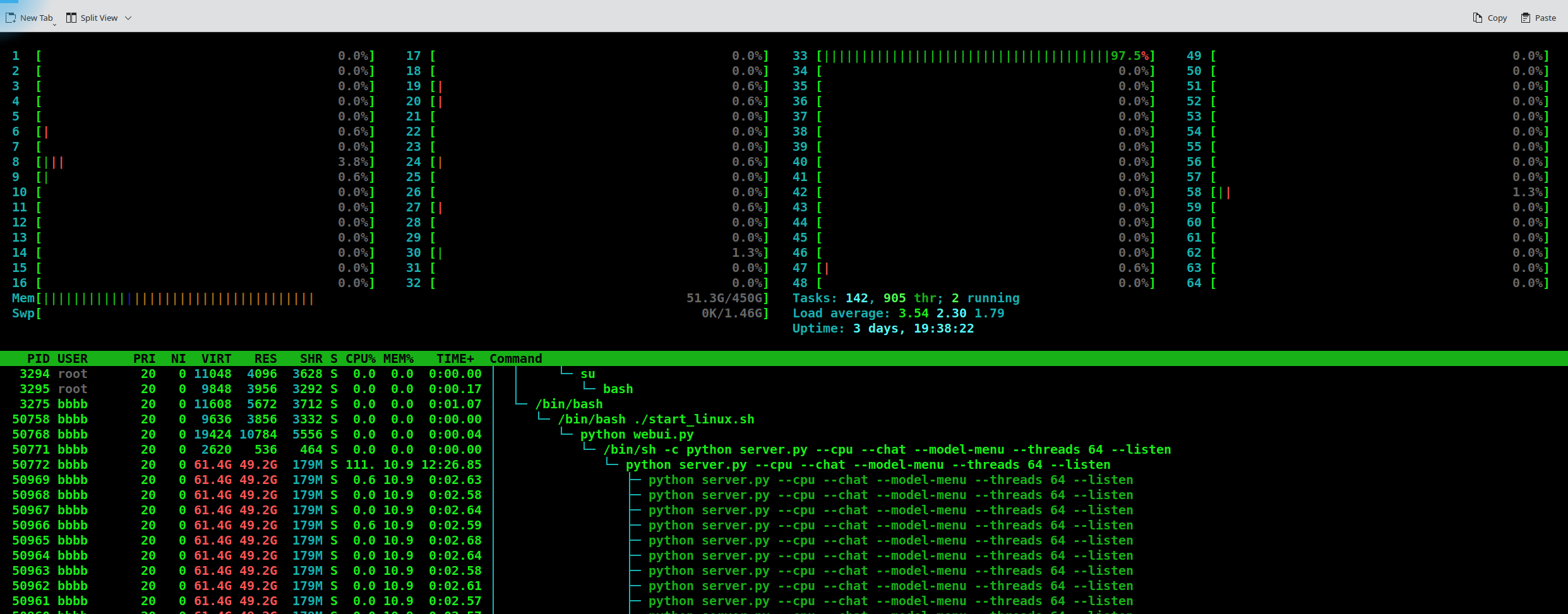Click the Command column header
1568x614 pixels.
tap(516, 358)
